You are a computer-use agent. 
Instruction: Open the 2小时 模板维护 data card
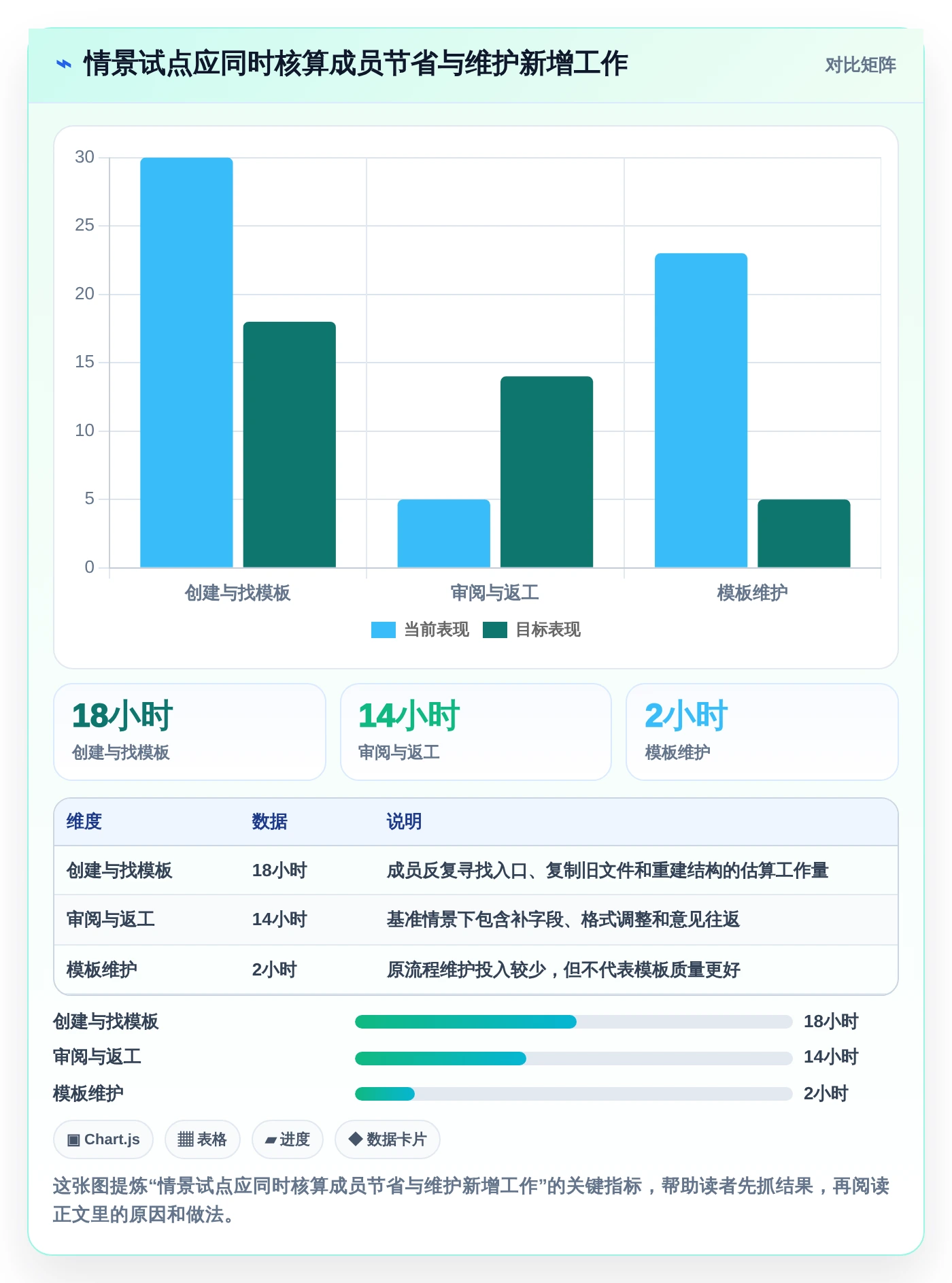click(762, 732)
